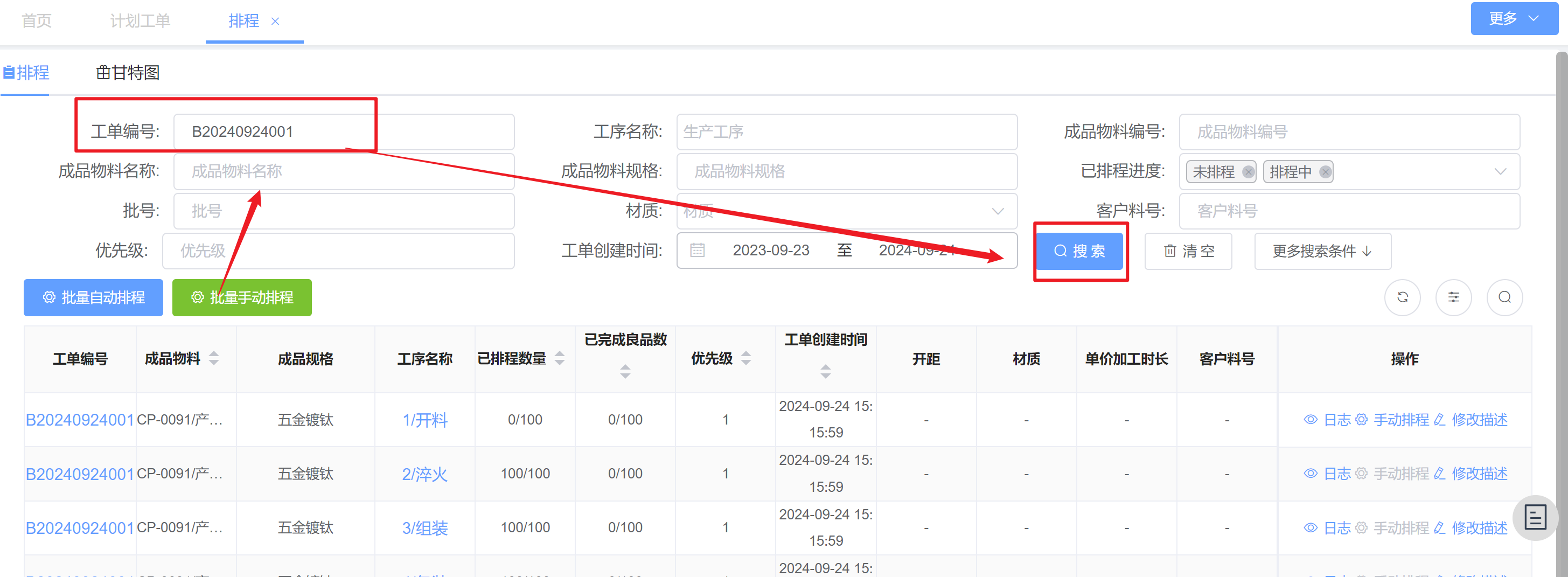The height and width of the screenshot is (577, 1568).
Task: Open the column settings icon
Action: pos(1453,297)
